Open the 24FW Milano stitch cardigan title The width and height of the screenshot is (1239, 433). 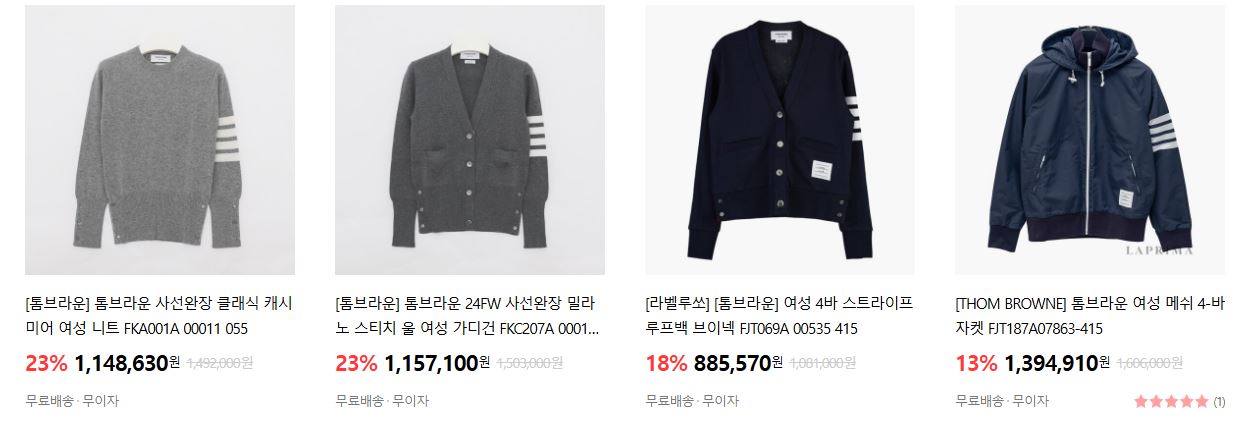467,315
